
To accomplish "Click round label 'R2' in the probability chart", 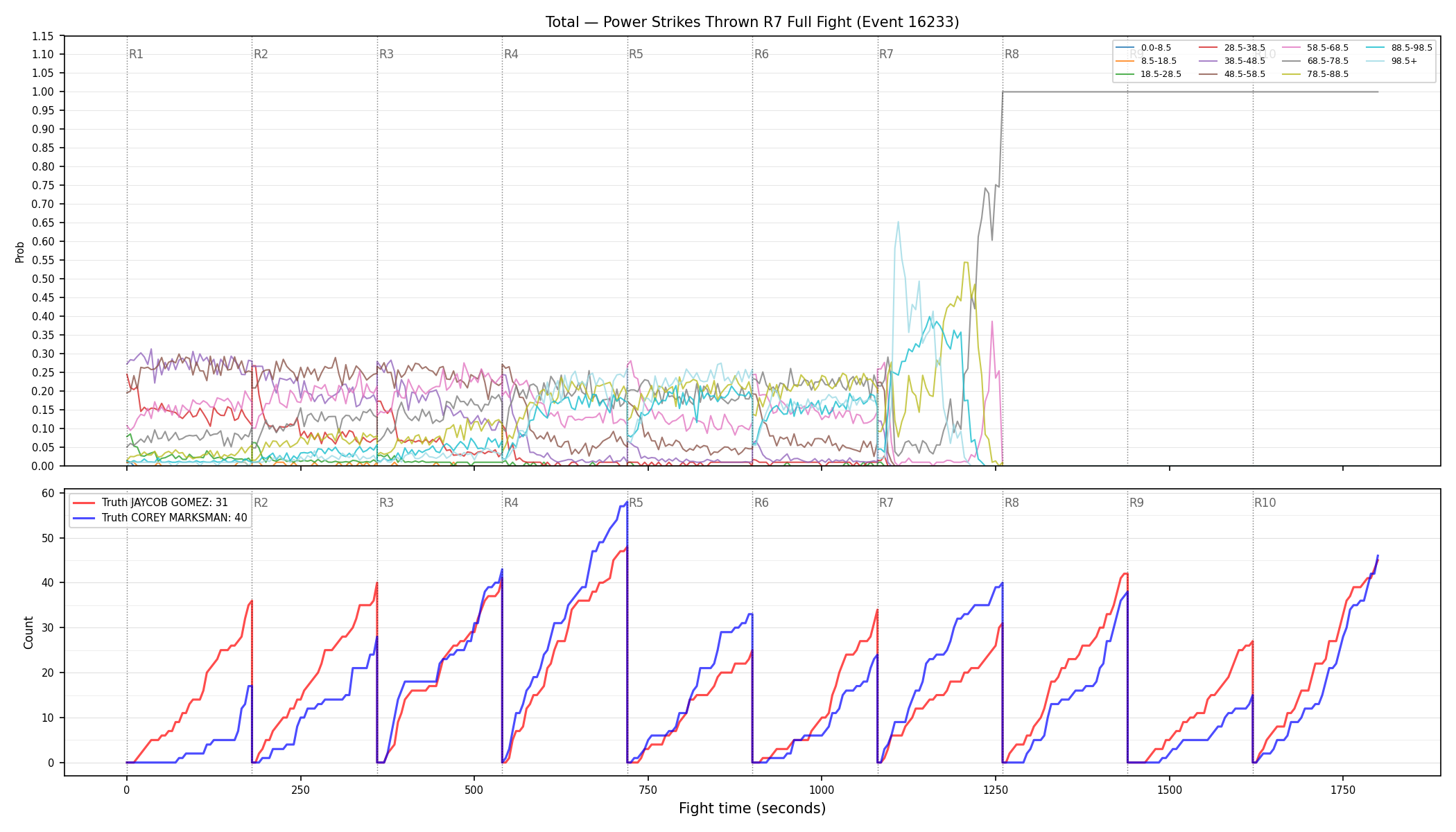I will pos(261,54).
